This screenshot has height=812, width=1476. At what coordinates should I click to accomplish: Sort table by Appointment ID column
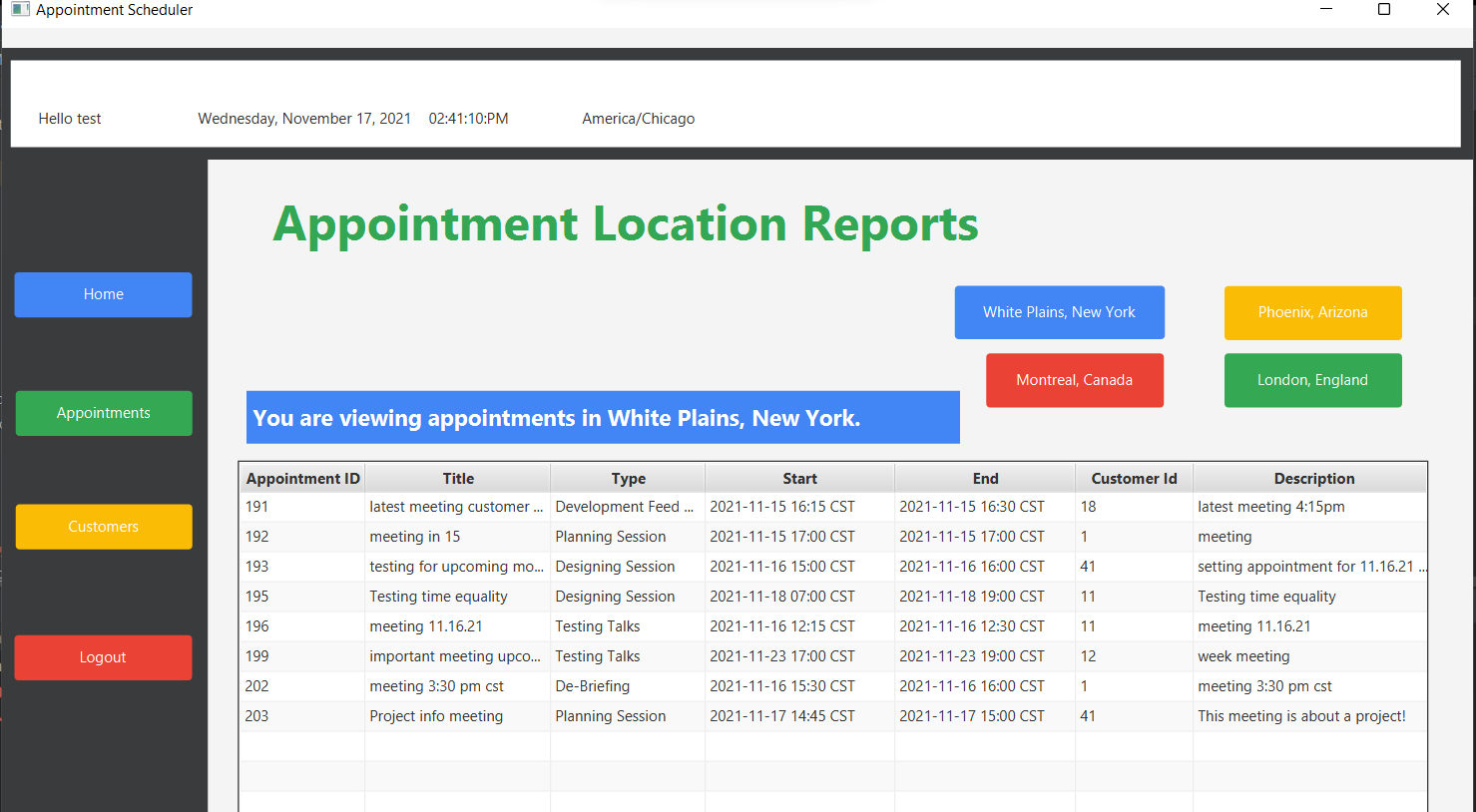coord(301,478)
